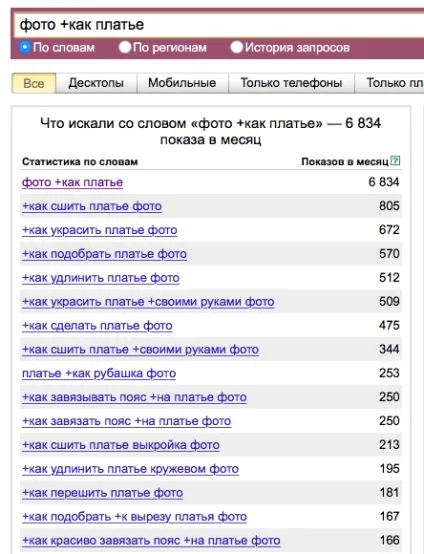Open +как завязать пояс +на платье фото, 250 row

point(126,421)
